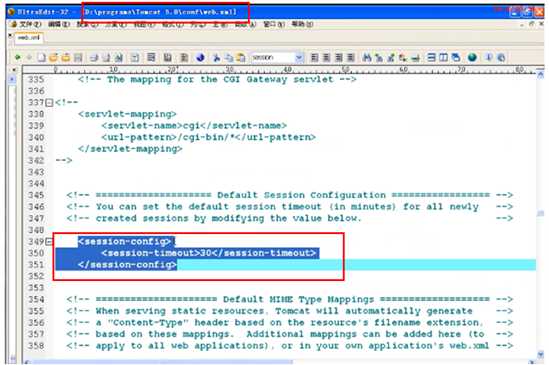Screen dimensions: 549x365
Task: Click the <servlet-name>cgi</servlet-name> line
Action: [194, 125]
